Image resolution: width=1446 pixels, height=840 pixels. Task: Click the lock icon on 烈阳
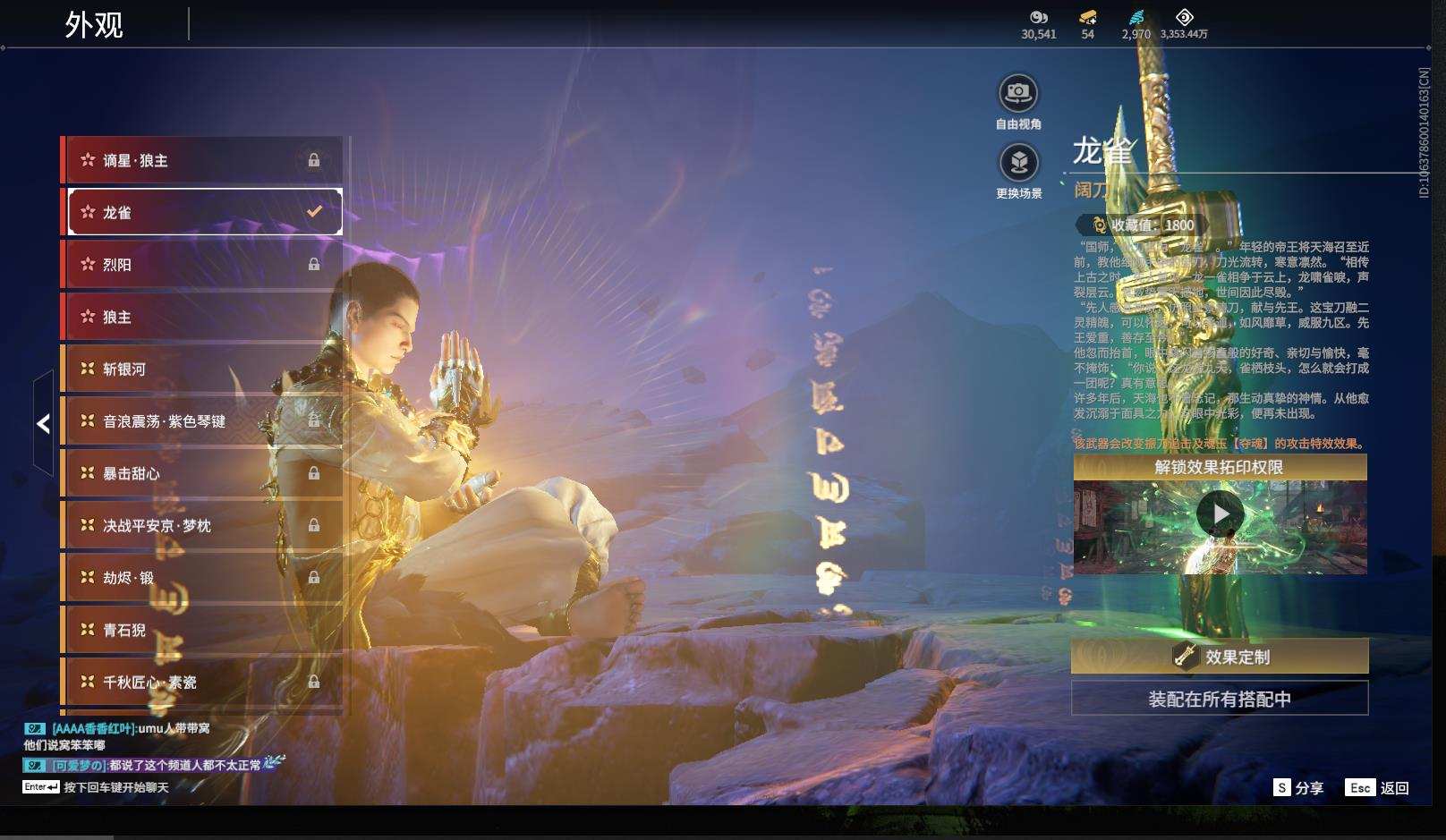click(x=314, y=264)
